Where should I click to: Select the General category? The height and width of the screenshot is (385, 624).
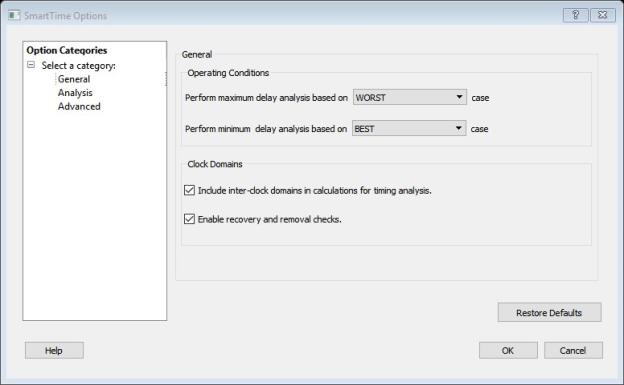coord(74,79)
